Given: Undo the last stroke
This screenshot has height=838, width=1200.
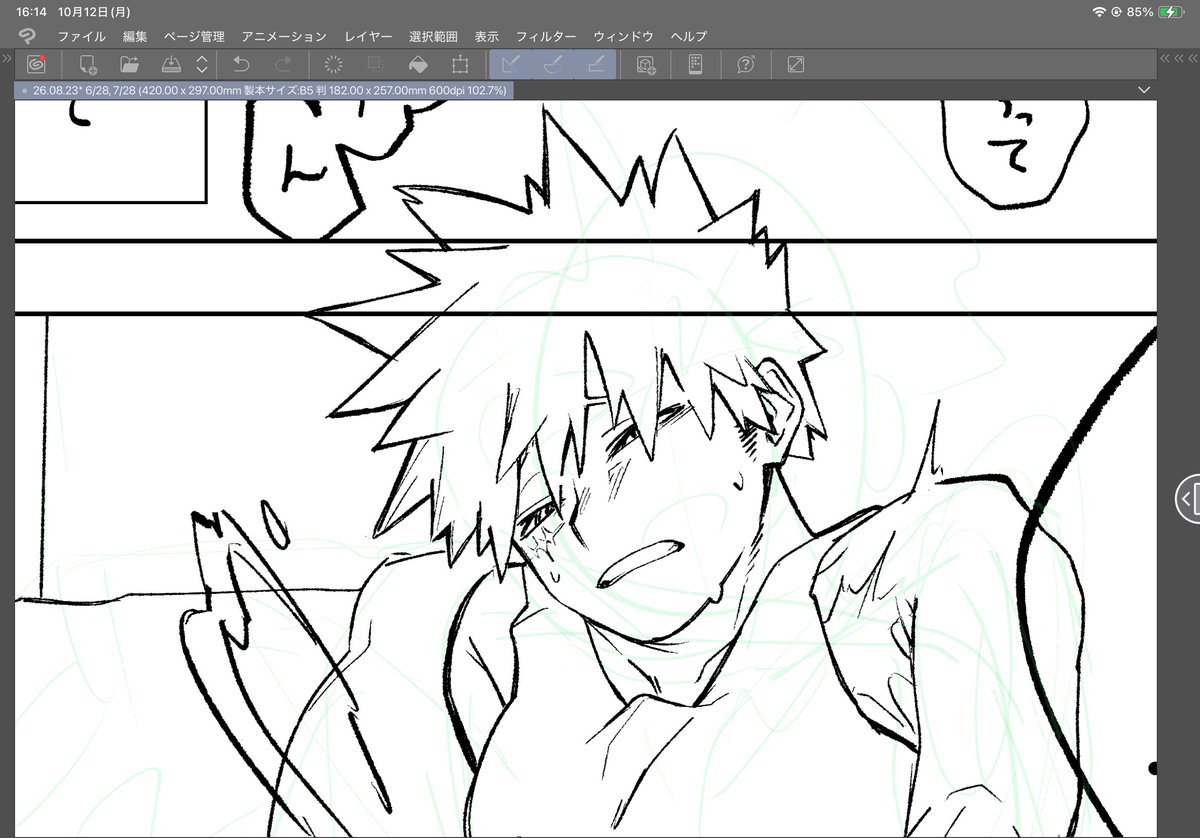Looking at the screenshot, I should (241, 65).
